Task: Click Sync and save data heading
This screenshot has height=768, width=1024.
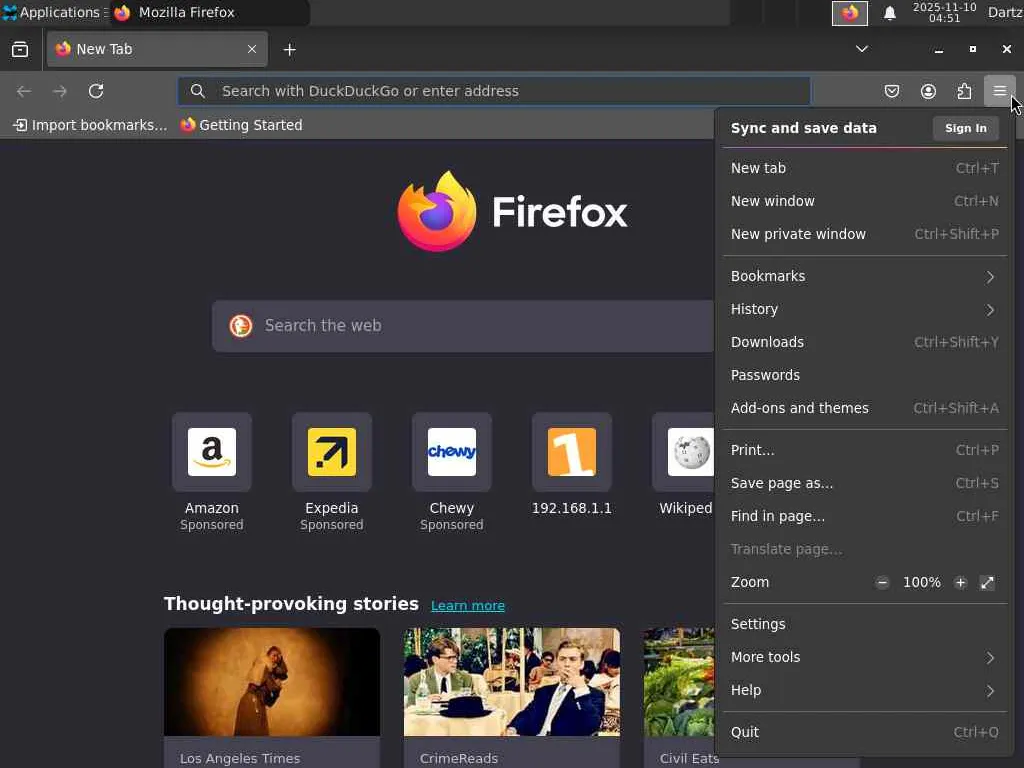Action: point(803,128)
